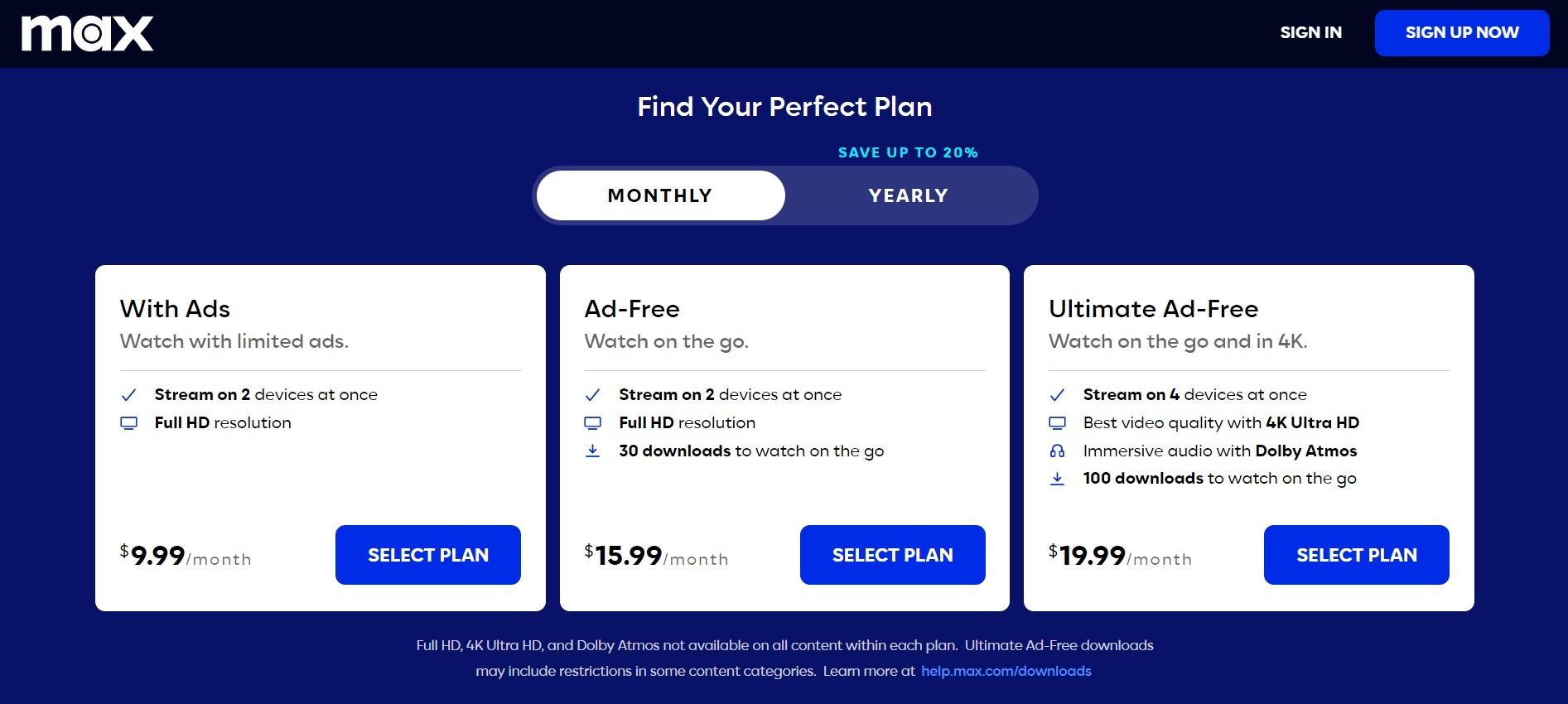Click the monitor icon in Ad-Free plan
The height and width of the screenshot is (704, 1568).
pos(592,423)
